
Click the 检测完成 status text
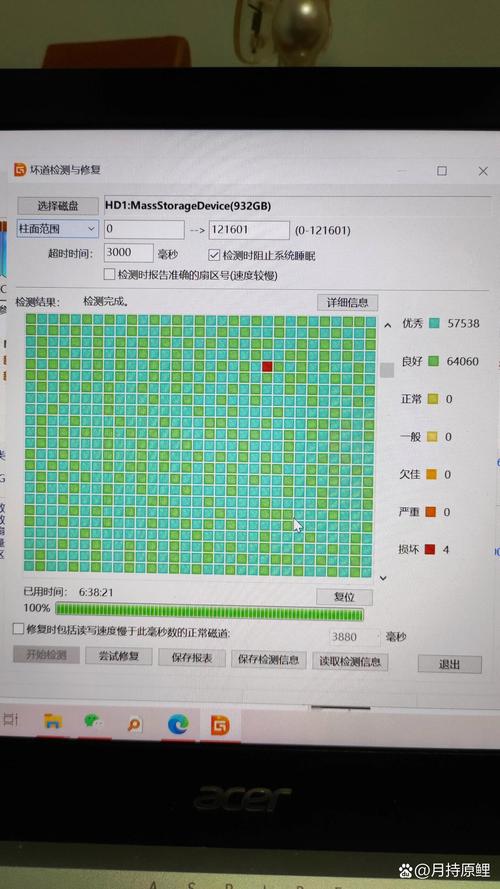[106, 301]
